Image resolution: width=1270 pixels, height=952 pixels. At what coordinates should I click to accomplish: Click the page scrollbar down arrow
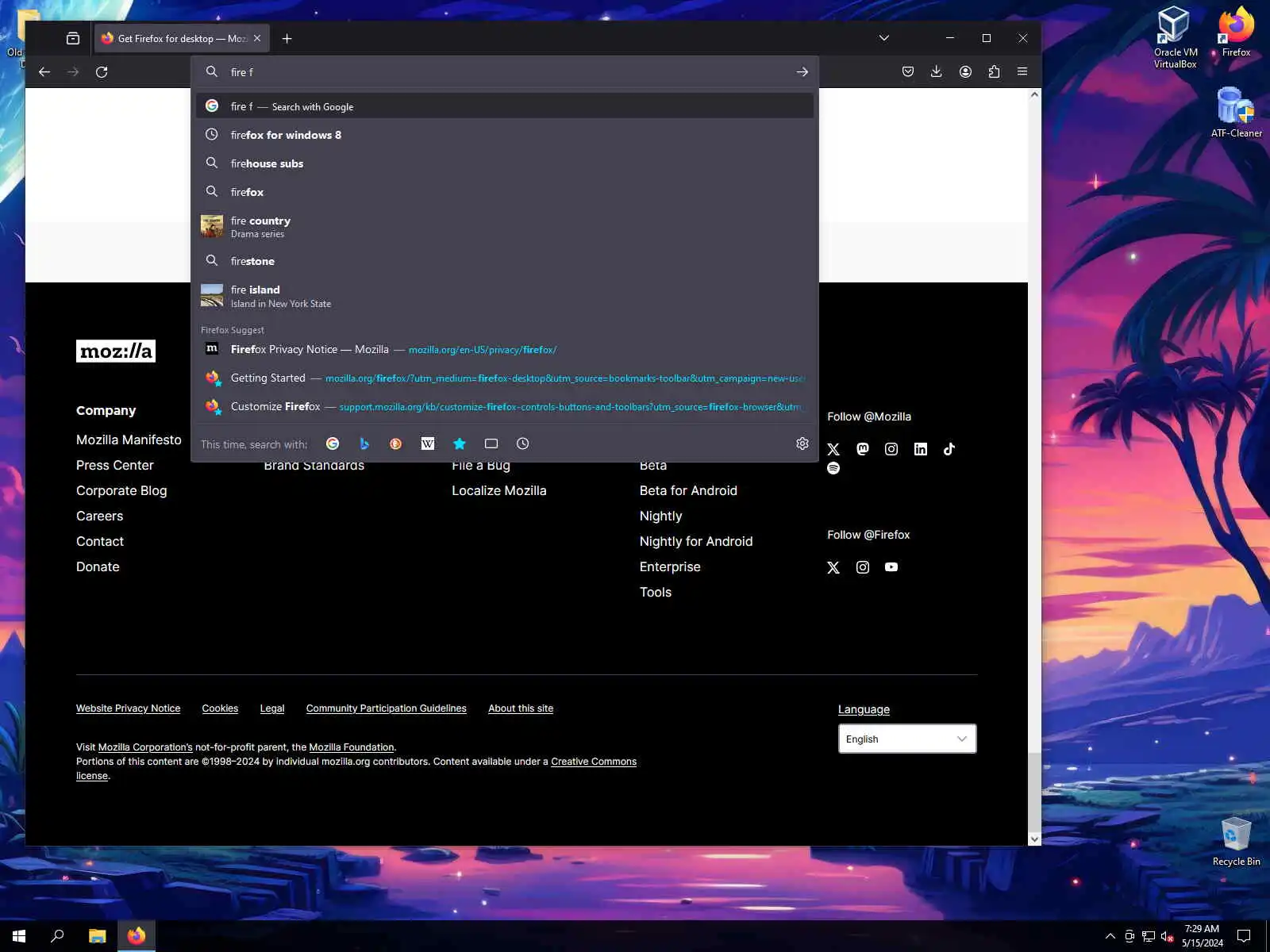(1034, 839)
